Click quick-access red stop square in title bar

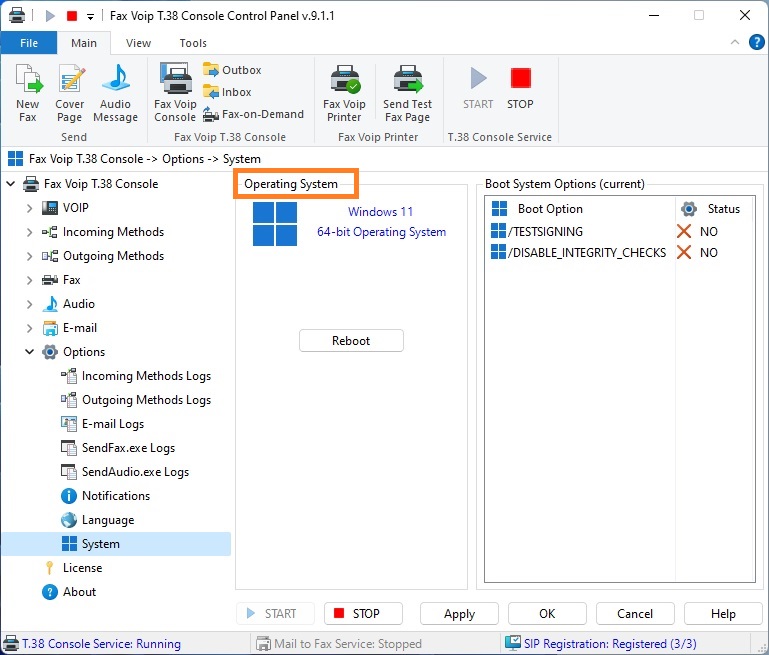coord(72,16)
